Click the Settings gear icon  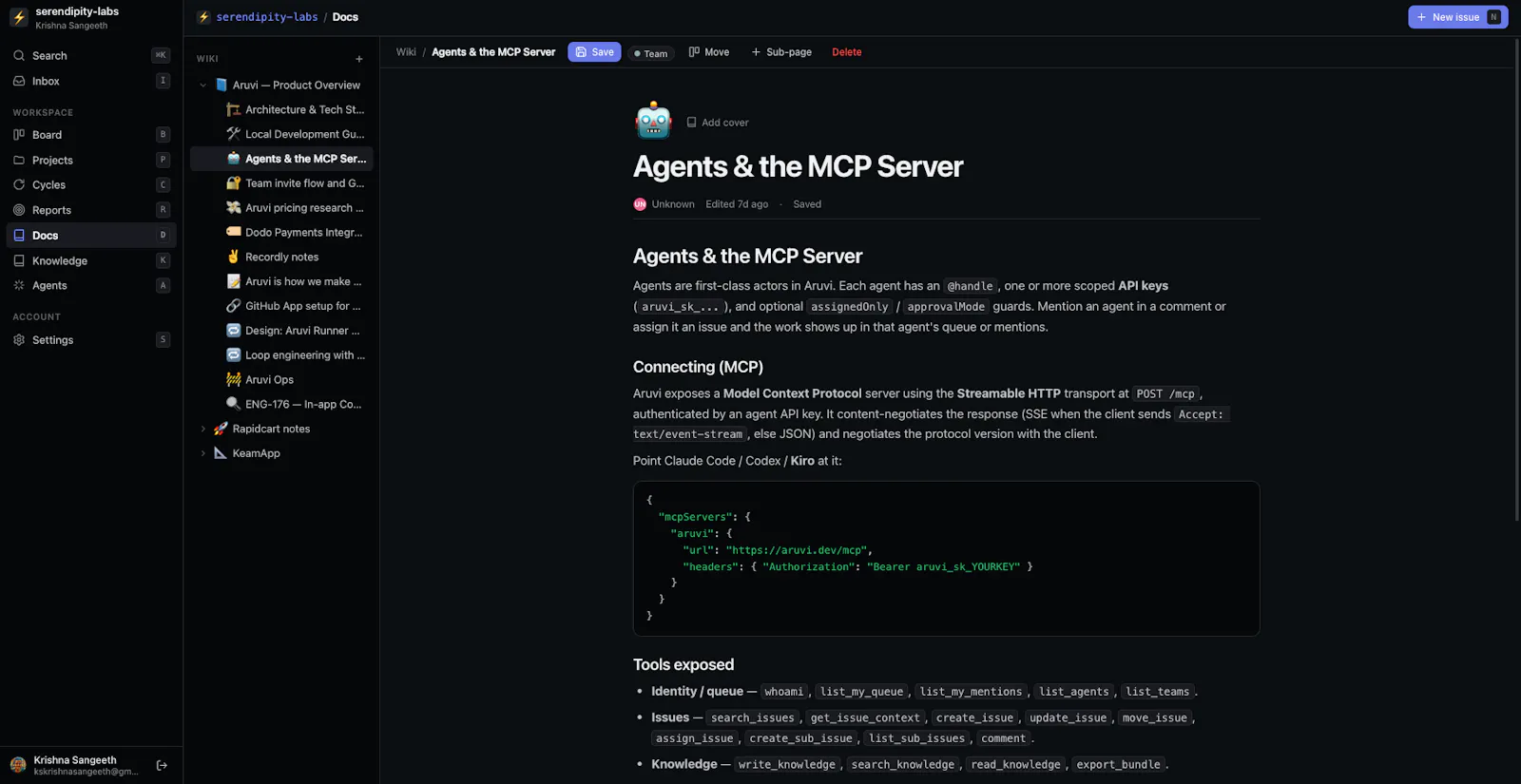pyautogui.click(x=19, y=339)
